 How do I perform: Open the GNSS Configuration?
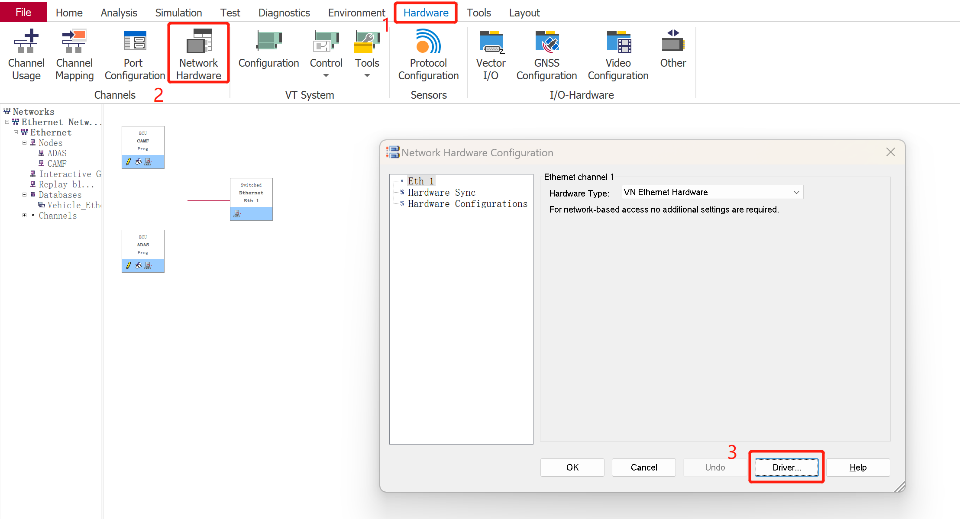(x=547, y=55)
